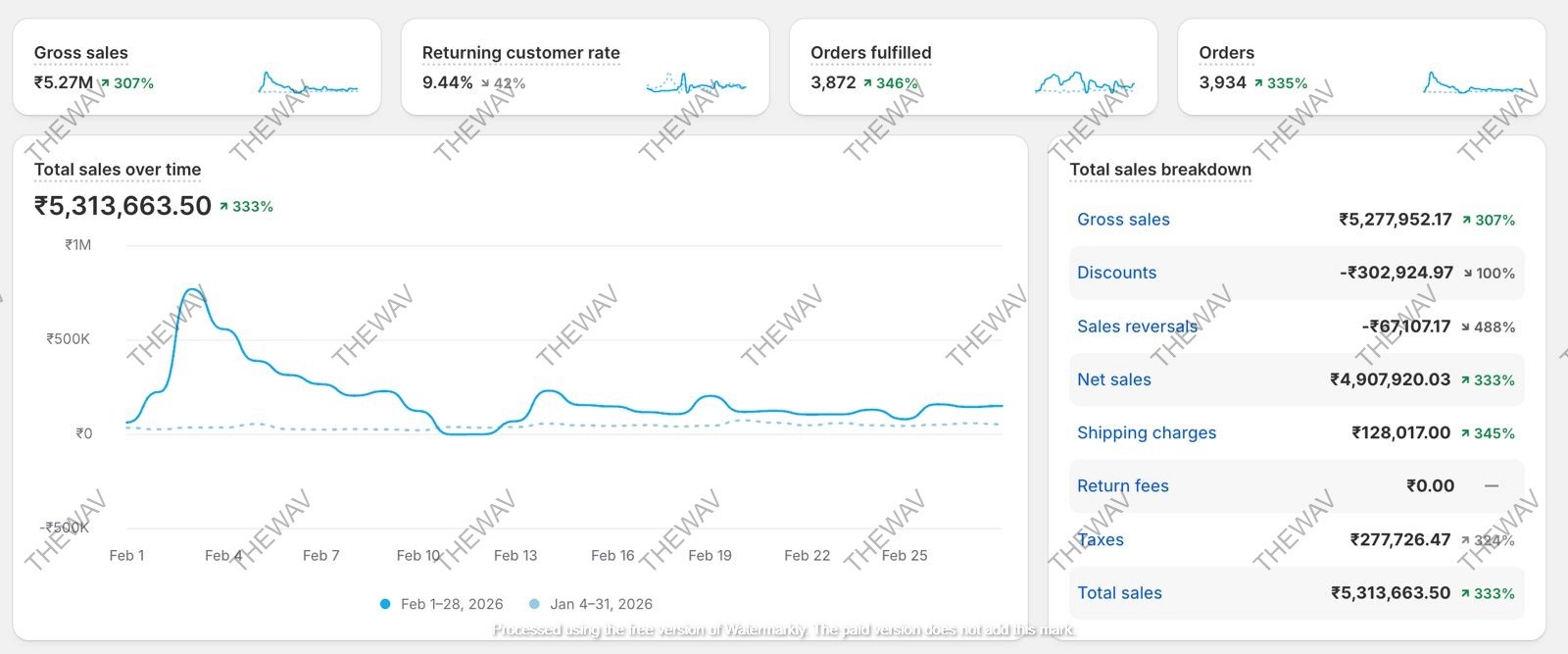
Task: Click the Returning customer rate sparkline
Action: click(x=696, y=84)
